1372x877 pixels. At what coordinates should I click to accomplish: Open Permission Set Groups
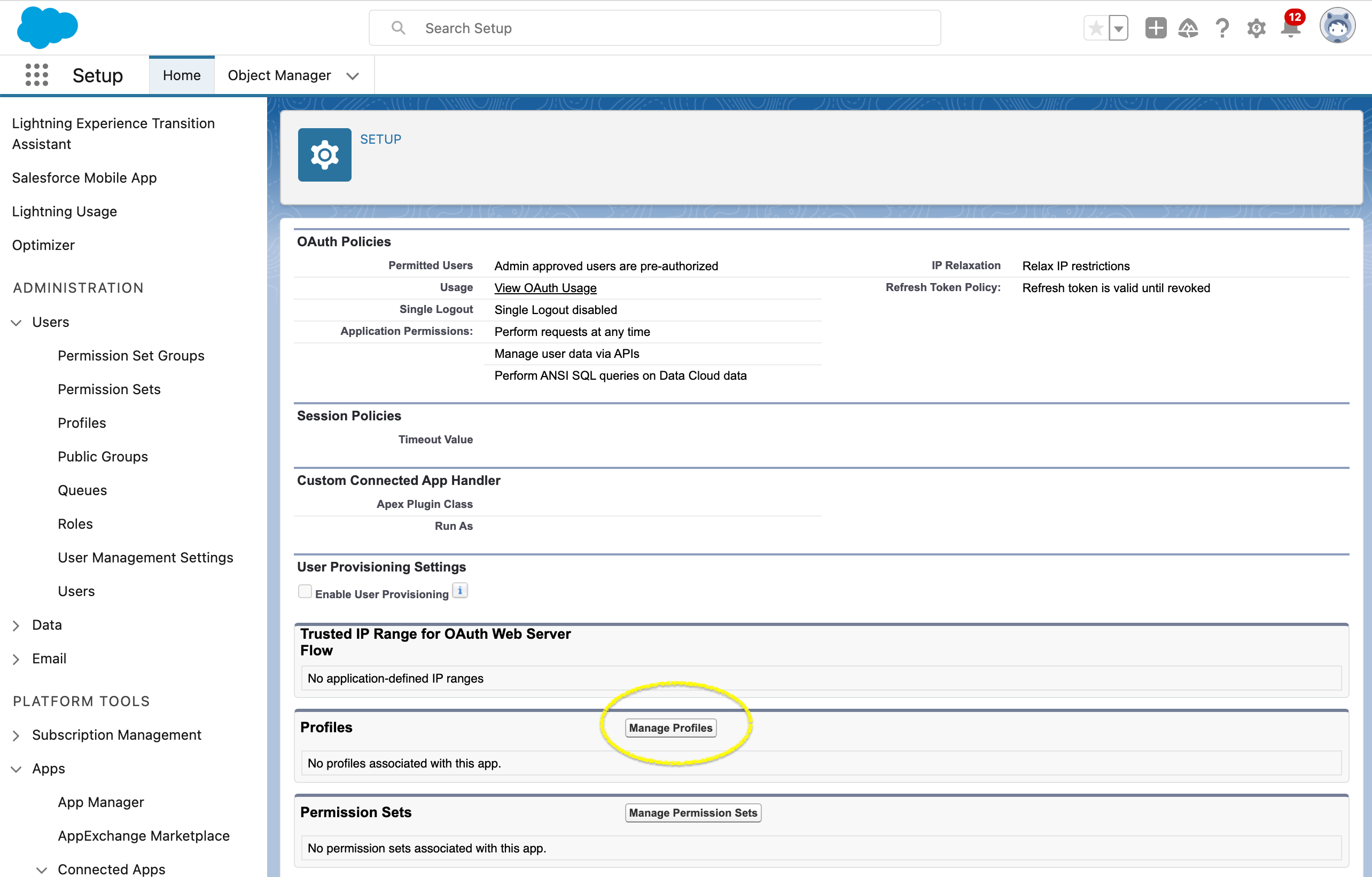131,356
